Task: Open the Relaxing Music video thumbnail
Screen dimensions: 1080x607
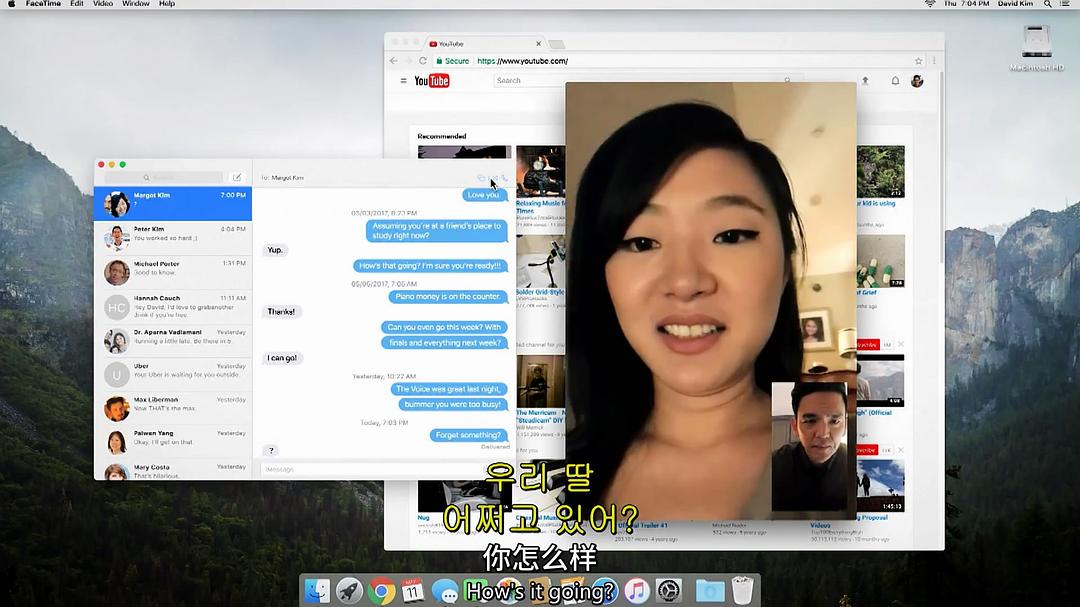Action: (x=541, y=172)
